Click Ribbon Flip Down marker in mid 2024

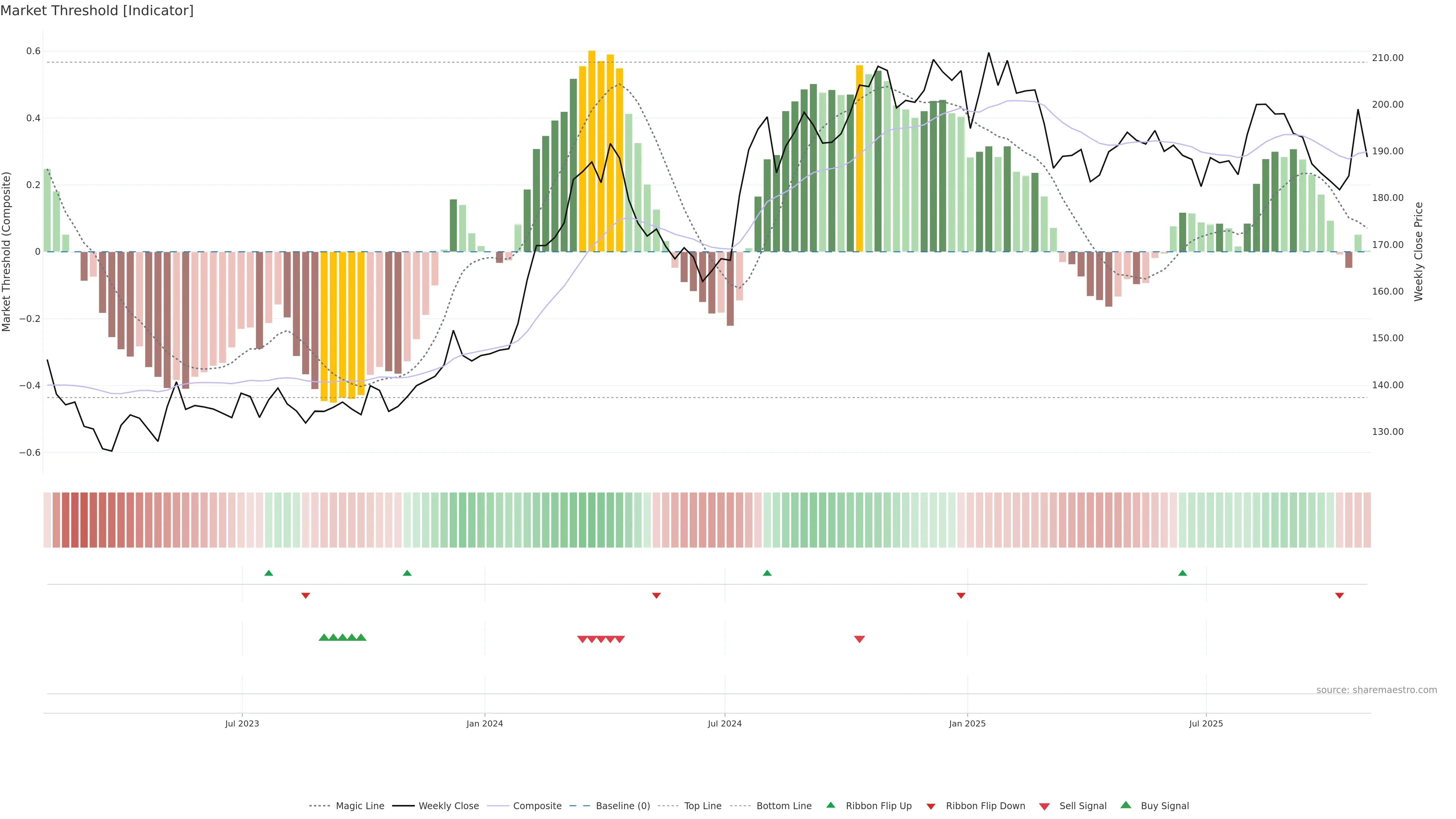(x=656, y=595)
